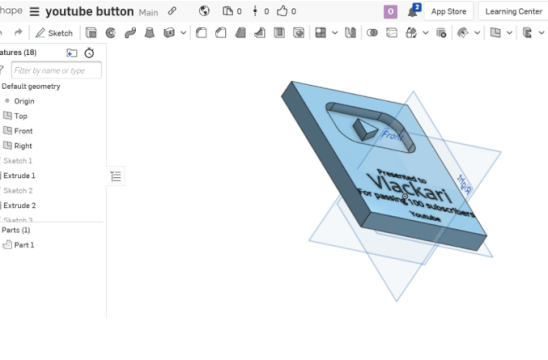The height and width of the screenshot is (360, 548).
Task: Open the main hamburger menu
Action: pyautogui.click(x=34, y=12)
